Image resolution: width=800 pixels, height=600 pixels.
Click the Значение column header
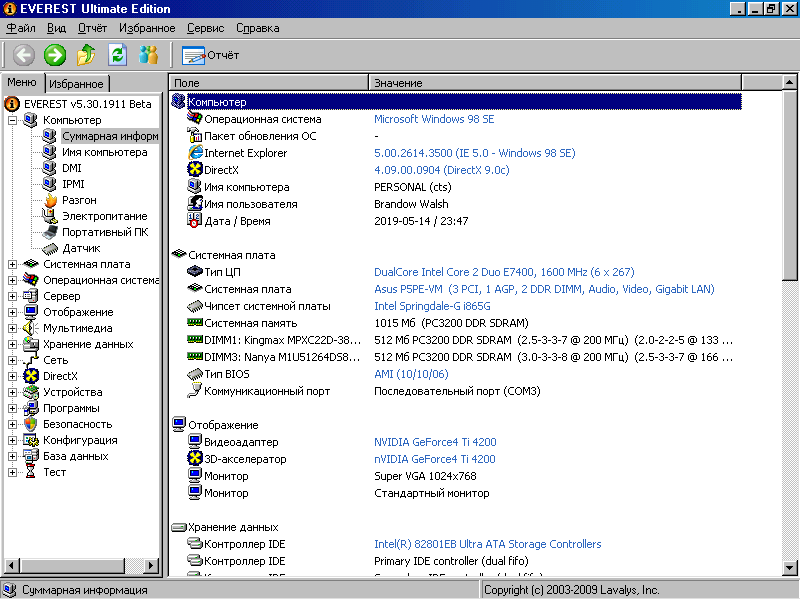point(398,82)
